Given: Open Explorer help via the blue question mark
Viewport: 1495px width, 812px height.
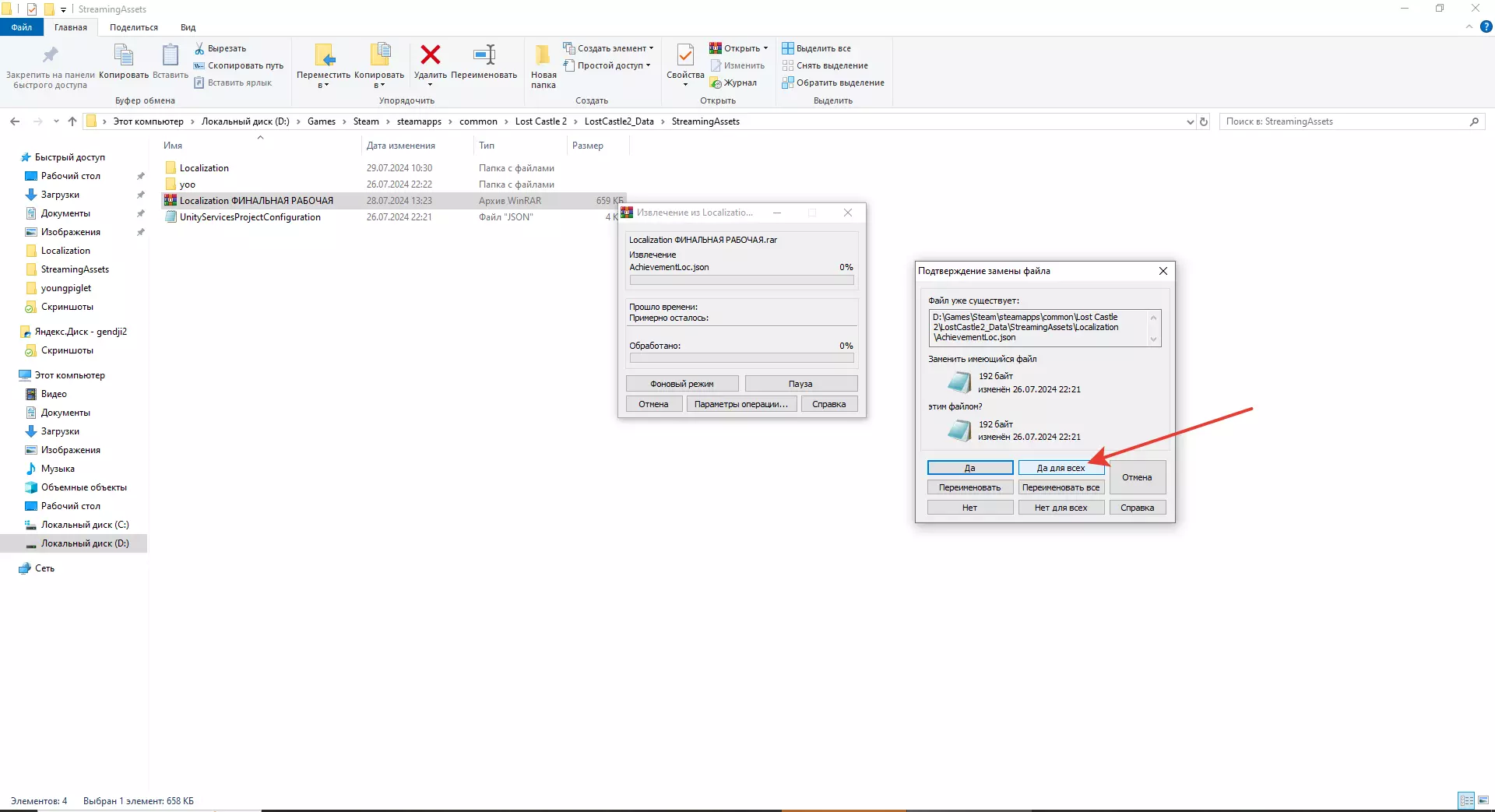Looking at the screenshot, I should [1486, 26].
